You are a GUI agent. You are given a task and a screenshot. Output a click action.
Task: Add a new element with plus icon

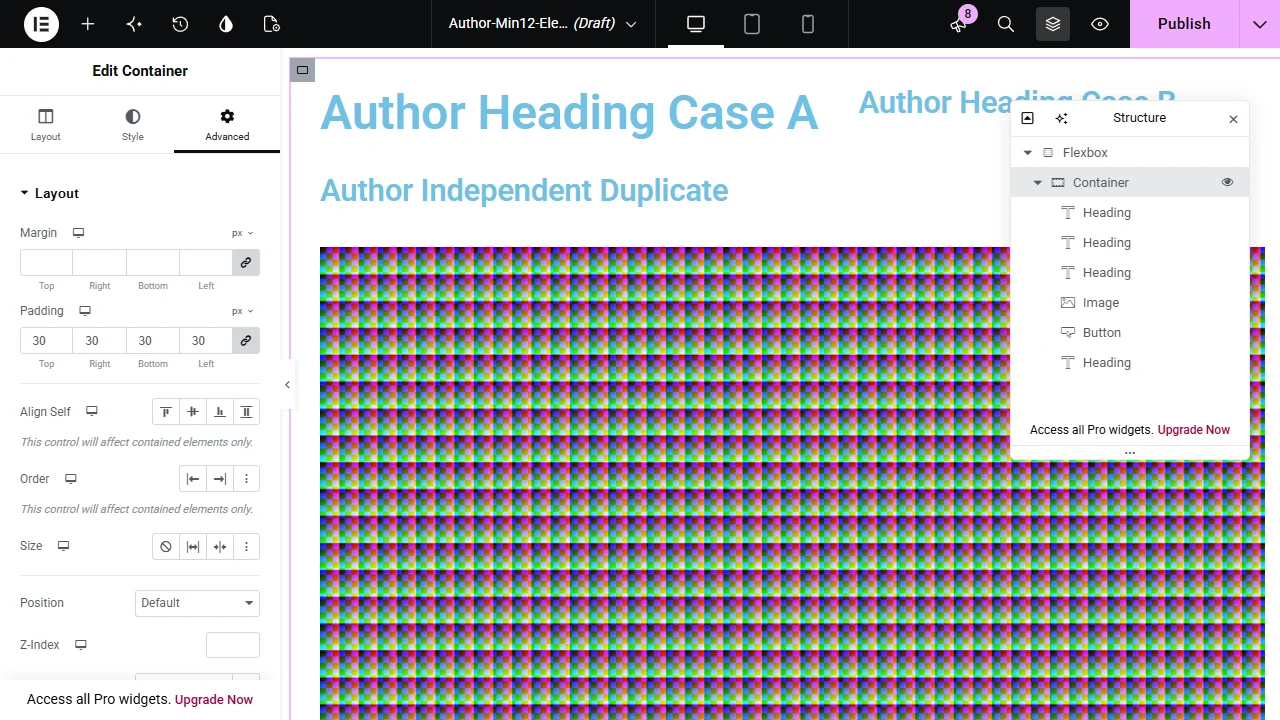coord(88,24)
